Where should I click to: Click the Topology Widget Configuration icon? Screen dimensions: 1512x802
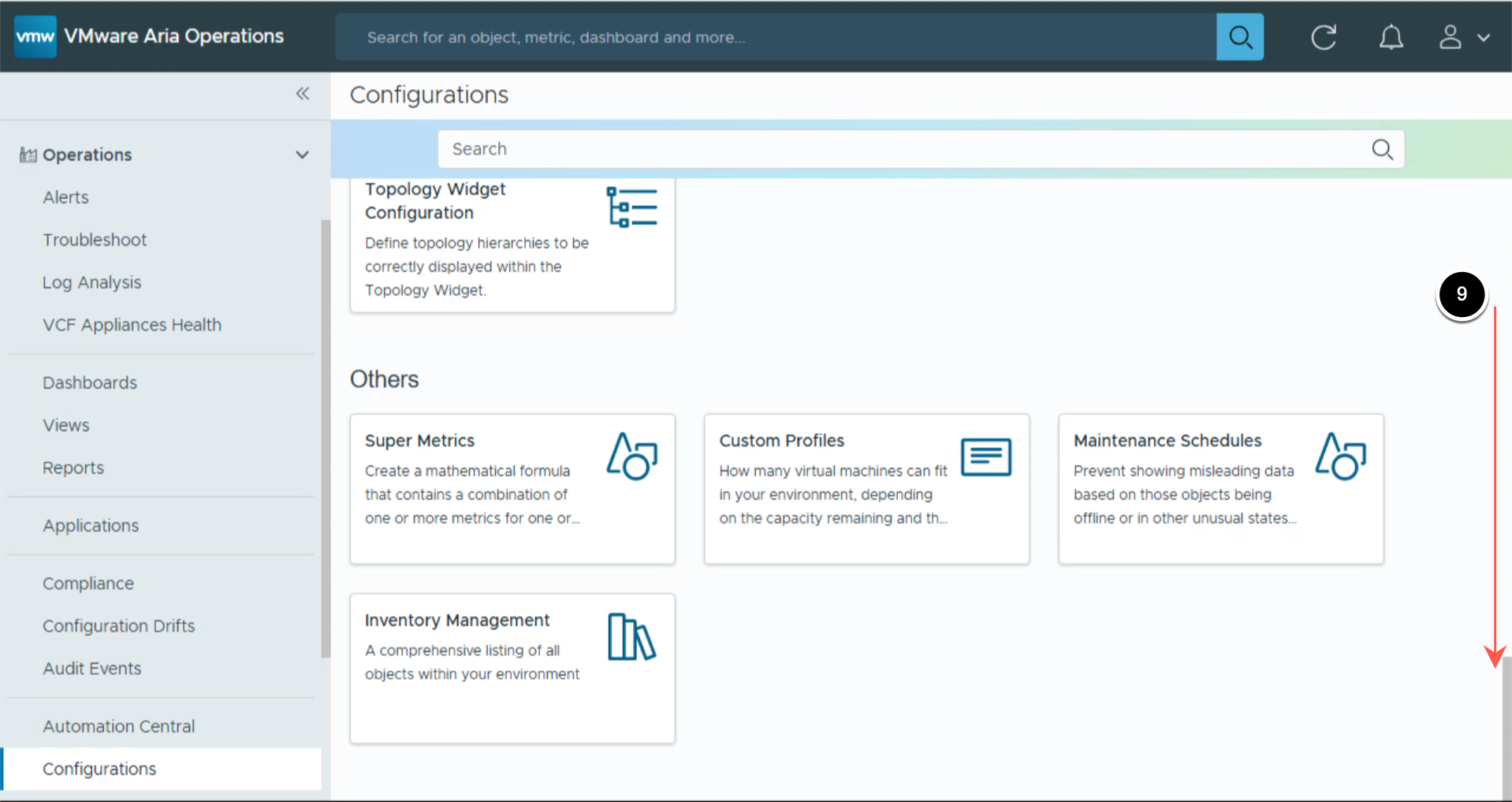coord(631,207)
